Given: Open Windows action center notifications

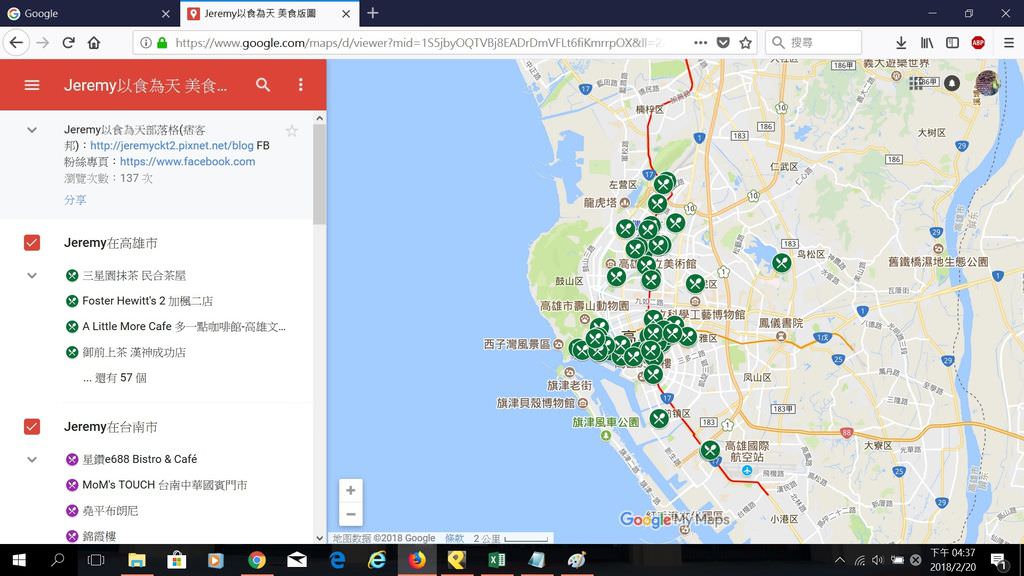Looking at the screenshot, I should point(999,560).
